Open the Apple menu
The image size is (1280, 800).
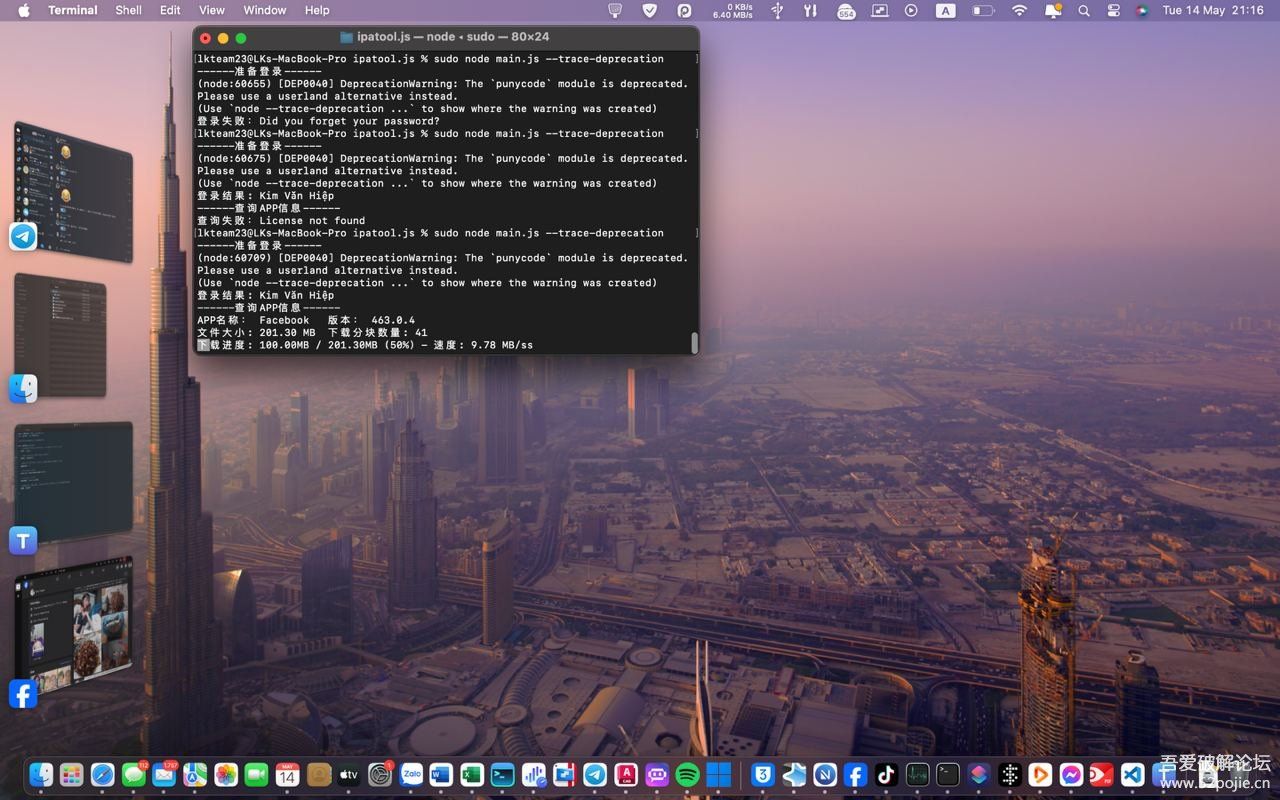[24, 10]
